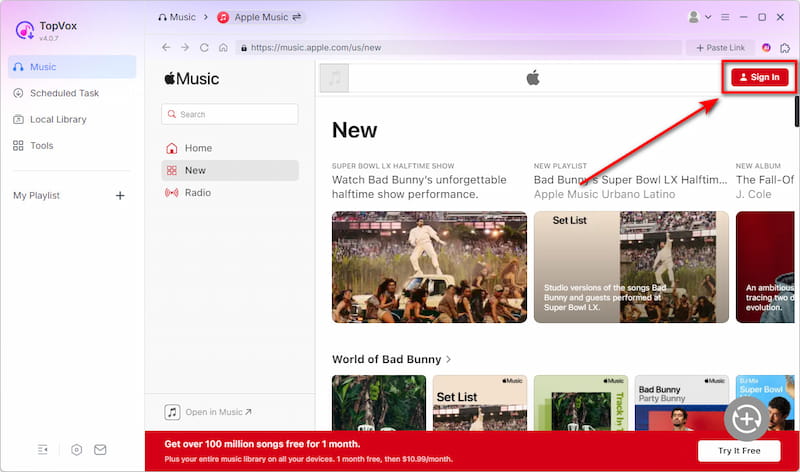Click the purple circular icon beside Paste Link
This screenshot has width=800, height=472.
click(766, 47)
